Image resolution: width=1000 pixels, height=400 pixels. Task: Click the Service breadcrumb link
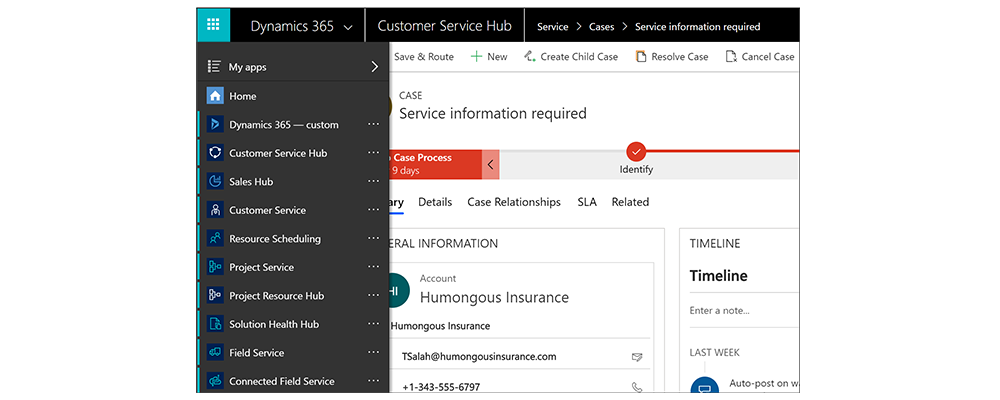552,27
